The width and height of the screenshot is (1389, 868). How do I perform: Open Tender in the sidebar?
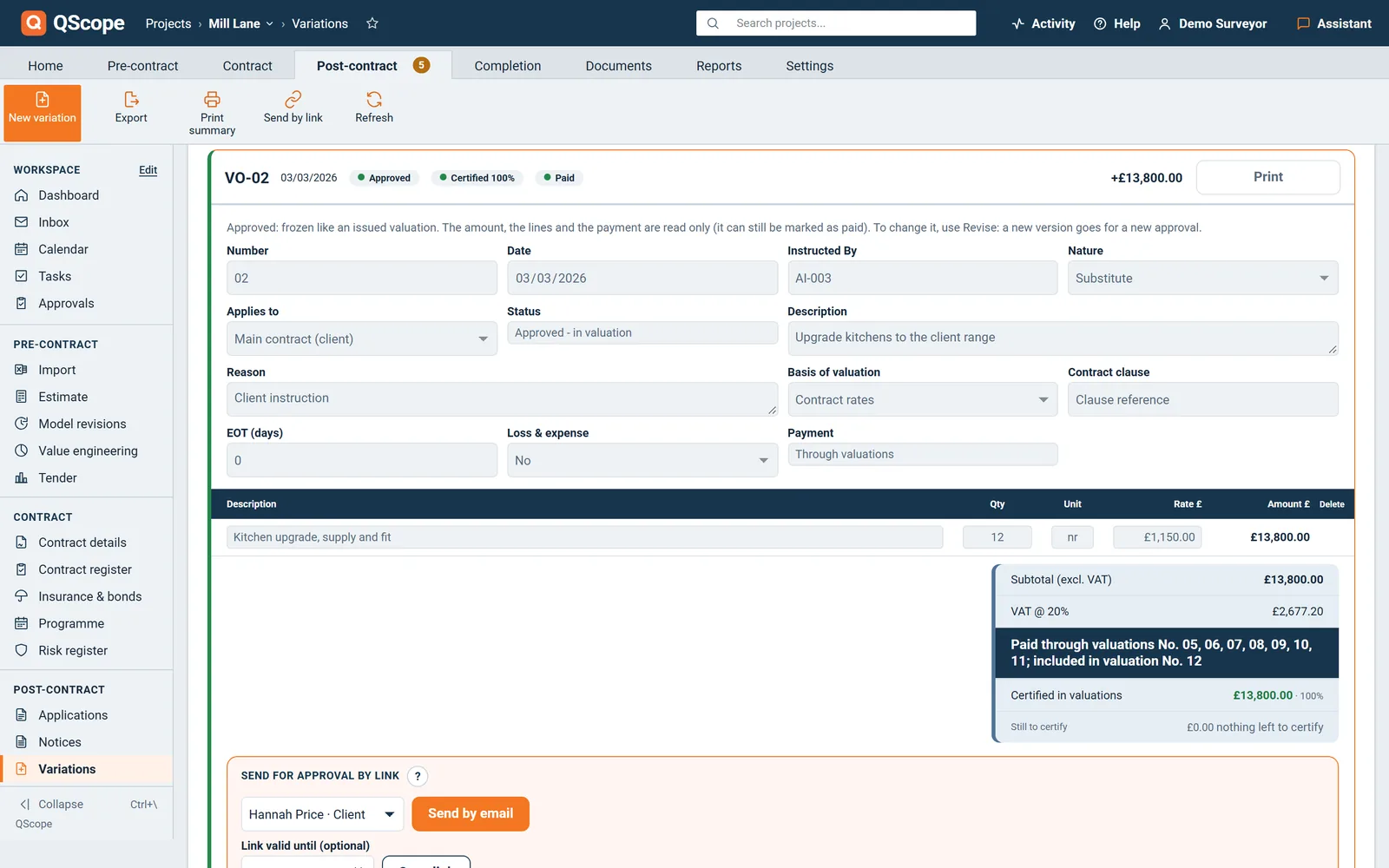point(86,477)
